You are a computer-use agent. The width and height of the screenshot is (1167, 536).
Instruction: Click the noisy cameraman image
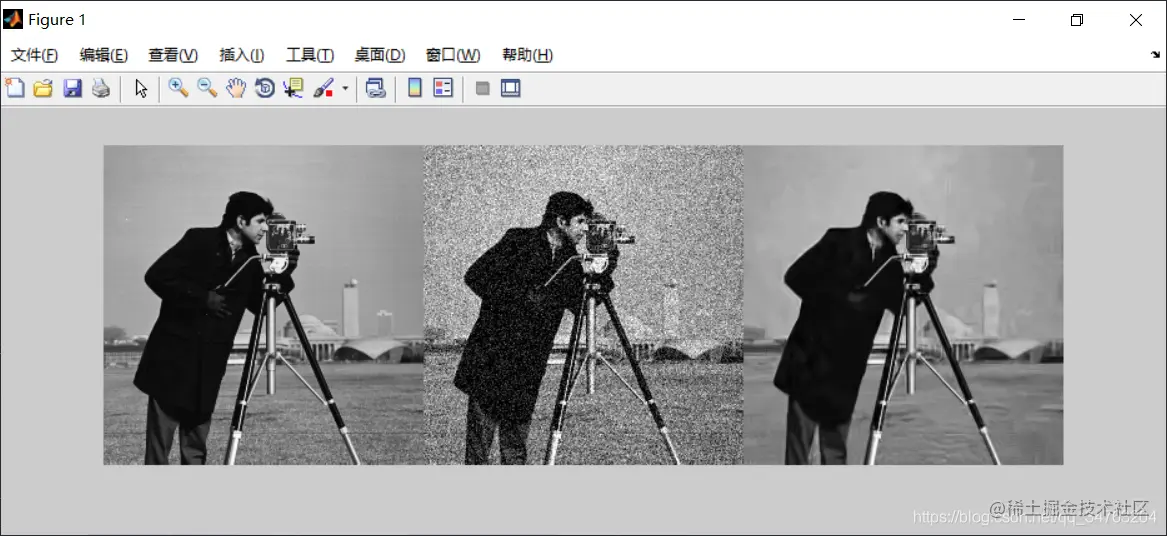(x=584, y=305)
